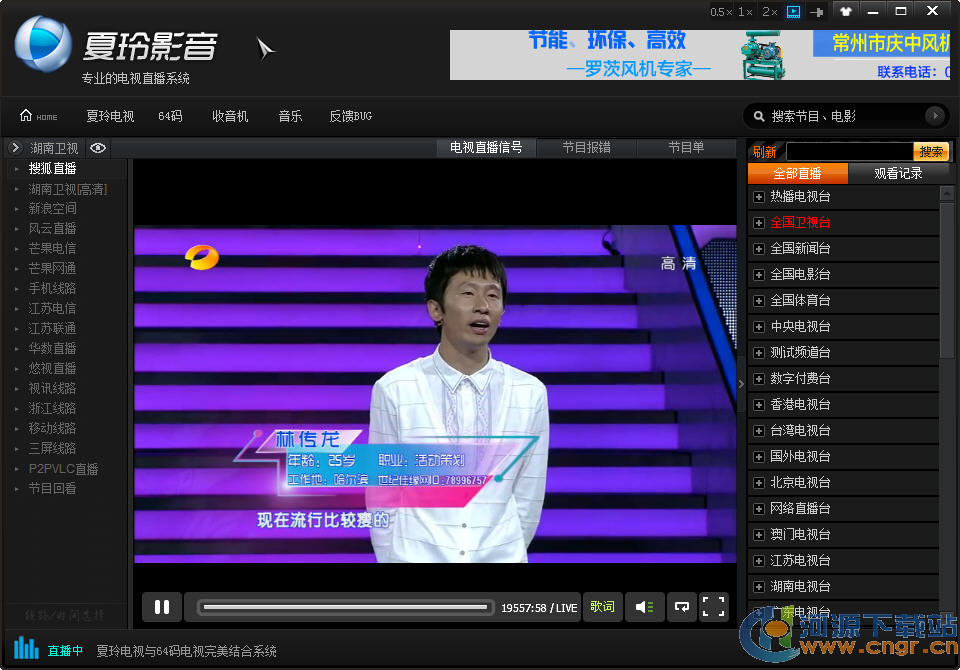Select the P2PVLC直播 source
Viewport: 960px width, 670px height.
tap(64, 469)
